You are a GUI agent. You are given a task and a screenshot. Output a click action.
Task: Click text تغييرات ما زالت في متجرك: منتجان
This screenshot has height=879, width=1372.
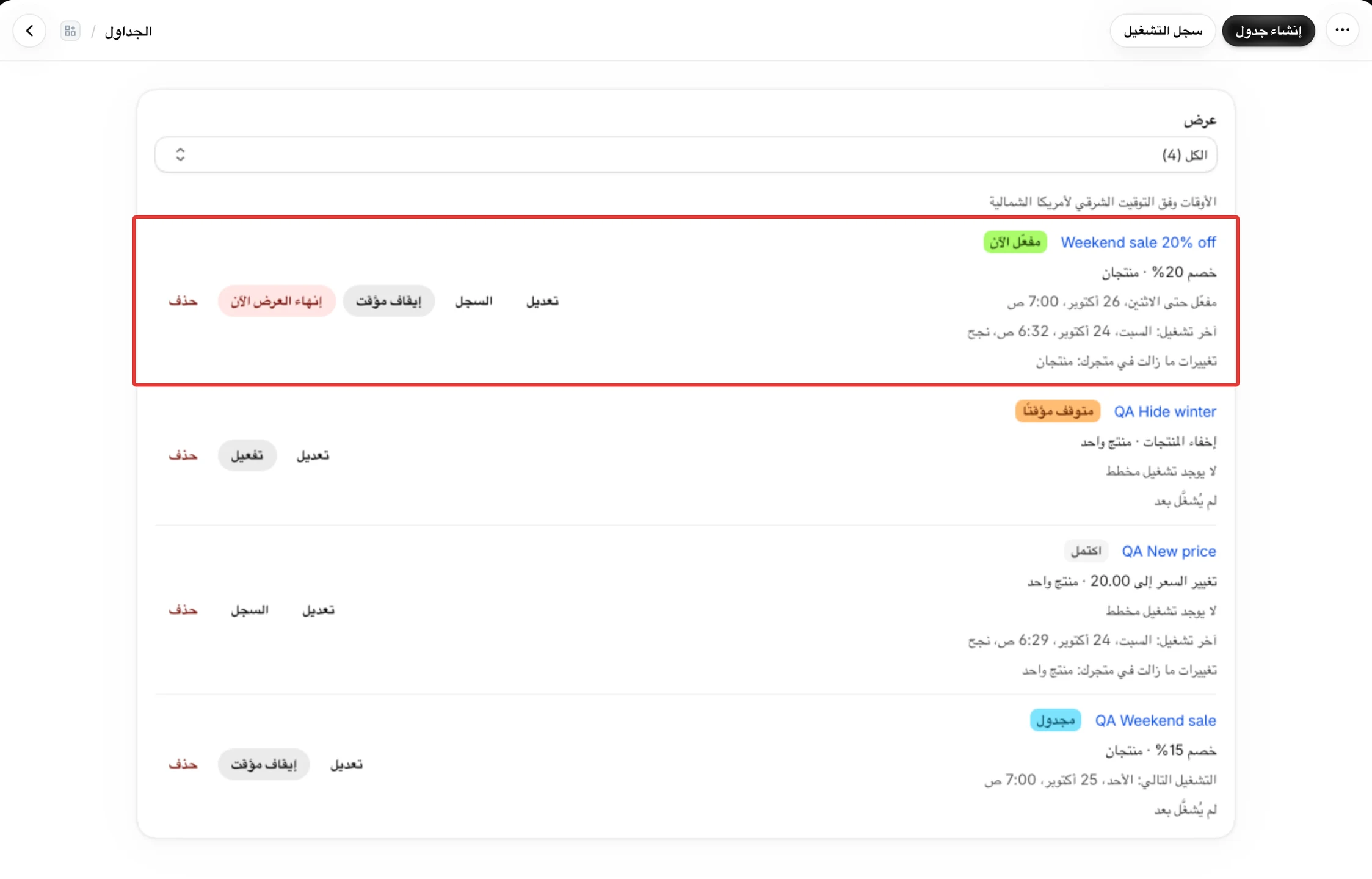pos(1126,361)
